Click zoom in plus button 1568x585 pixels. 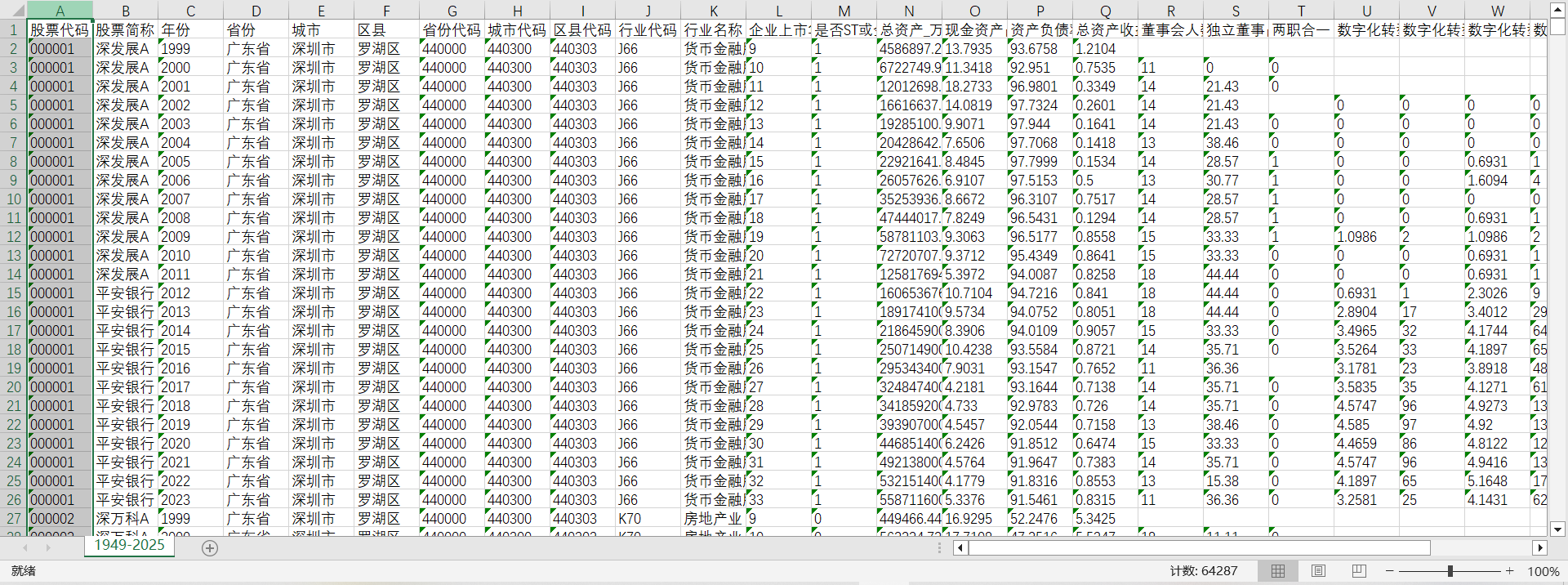[x=1510, y=571]
